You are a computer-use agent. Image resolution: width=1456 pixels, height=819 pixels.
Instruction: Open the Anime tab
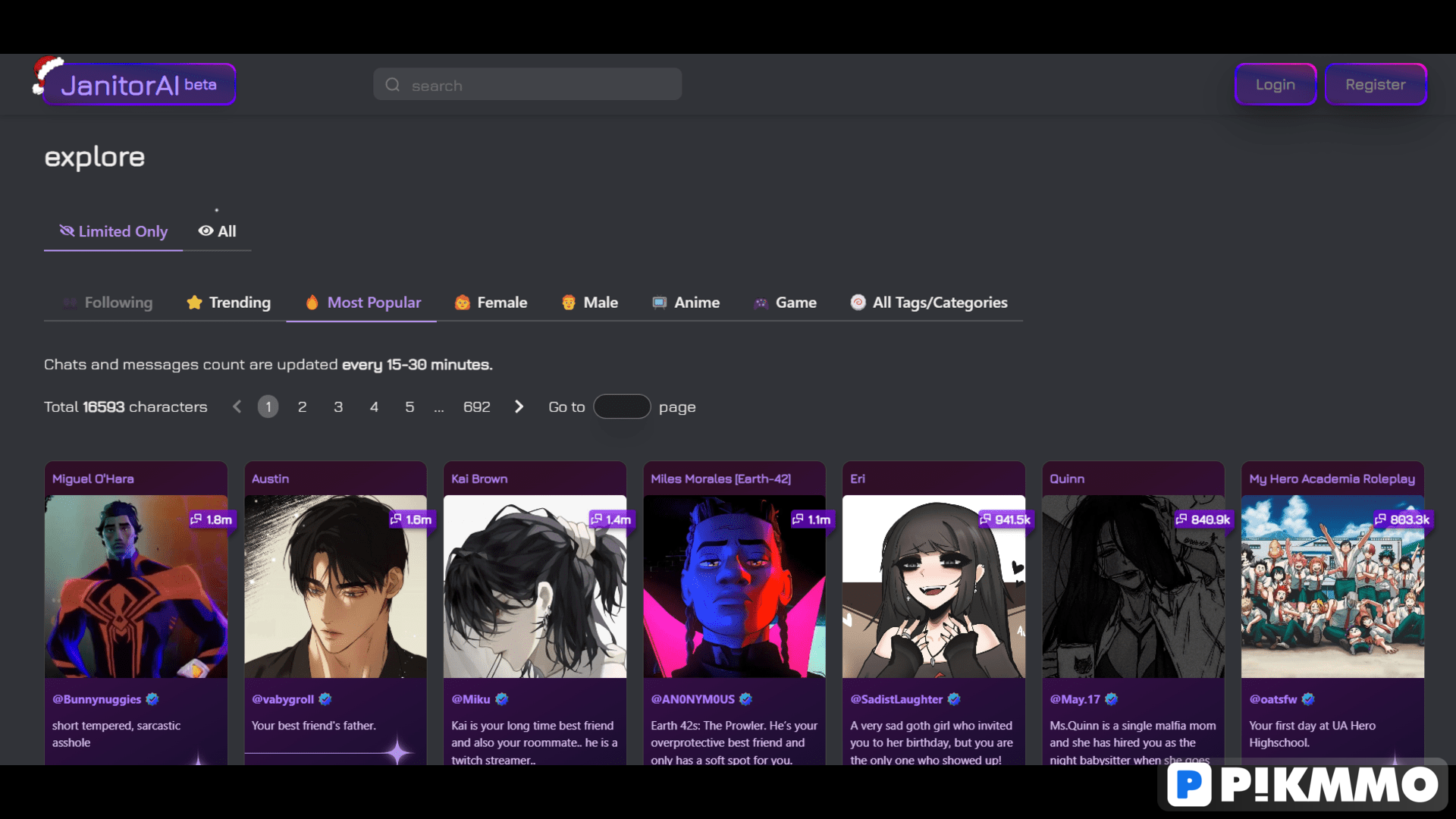click(686, 303)
